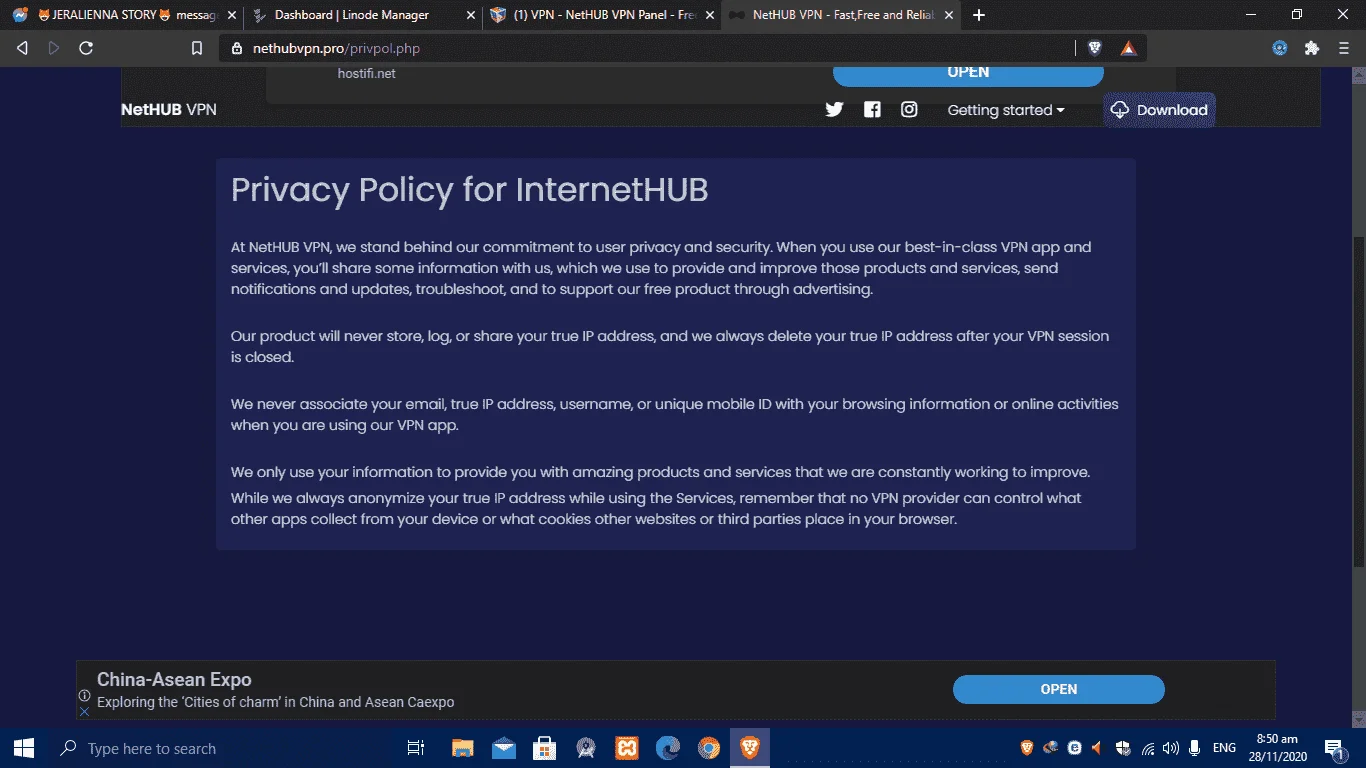
Task: Open Task View on the taskbar
Action: click(416, 748)
